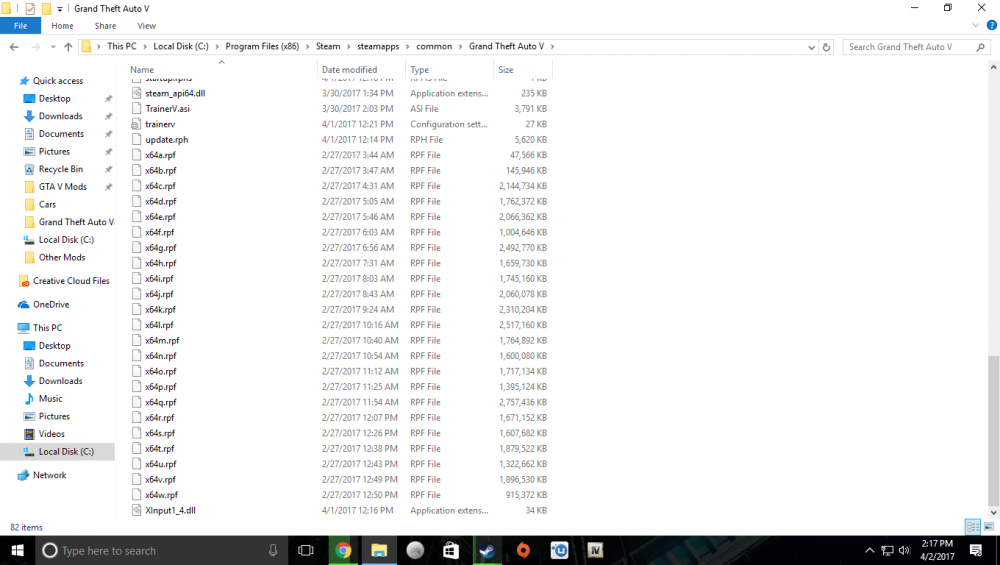The width and height of the screenshot is (1000, 565).
Task: Open Steam from the taskbar
Action: tap(487, 550)
